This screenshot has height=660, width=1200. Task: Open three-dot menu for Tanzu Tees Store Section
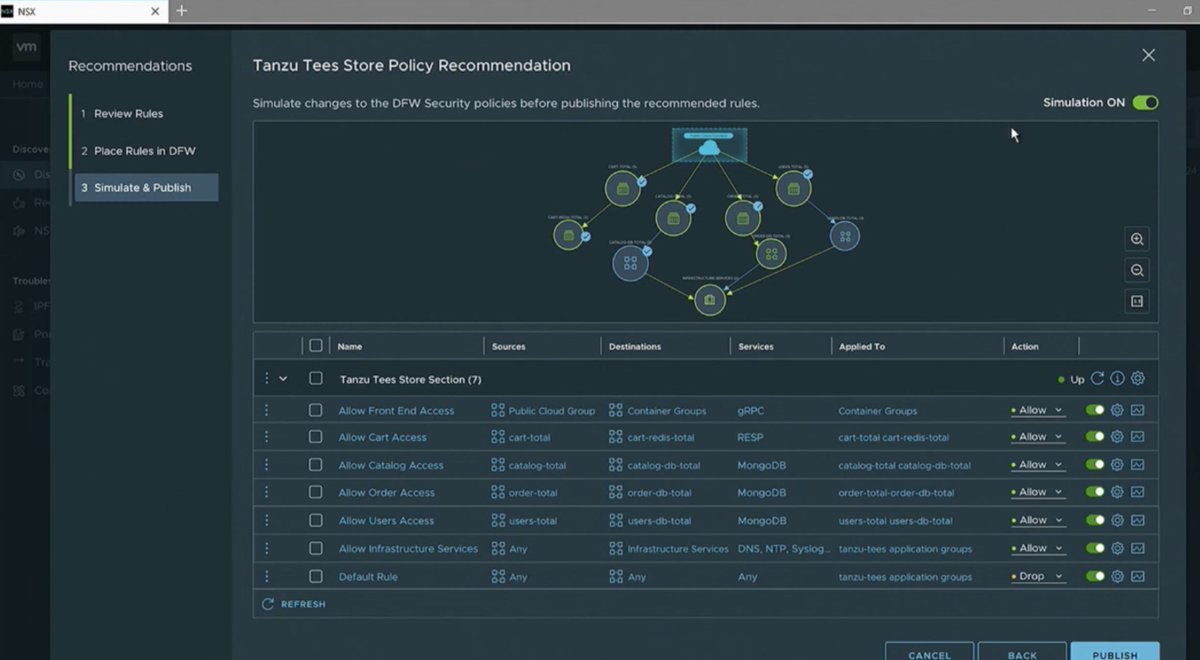tap(266, 379)
